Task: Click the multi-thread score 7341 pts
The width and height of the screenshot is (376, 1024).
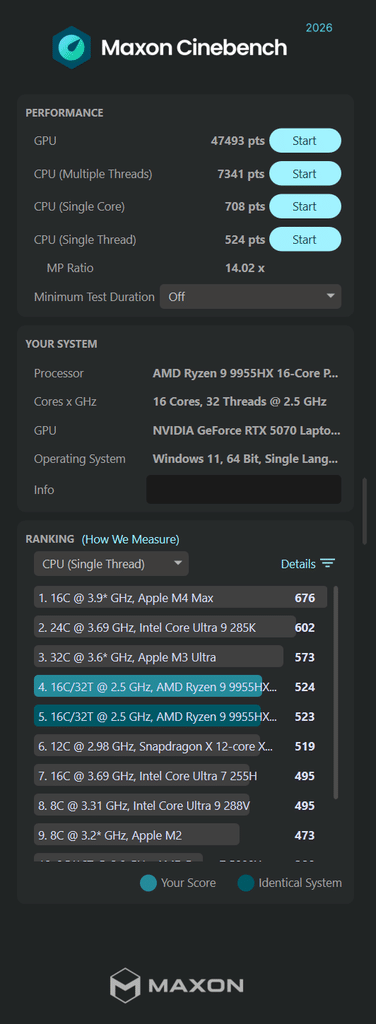Action: pos(241,174)
